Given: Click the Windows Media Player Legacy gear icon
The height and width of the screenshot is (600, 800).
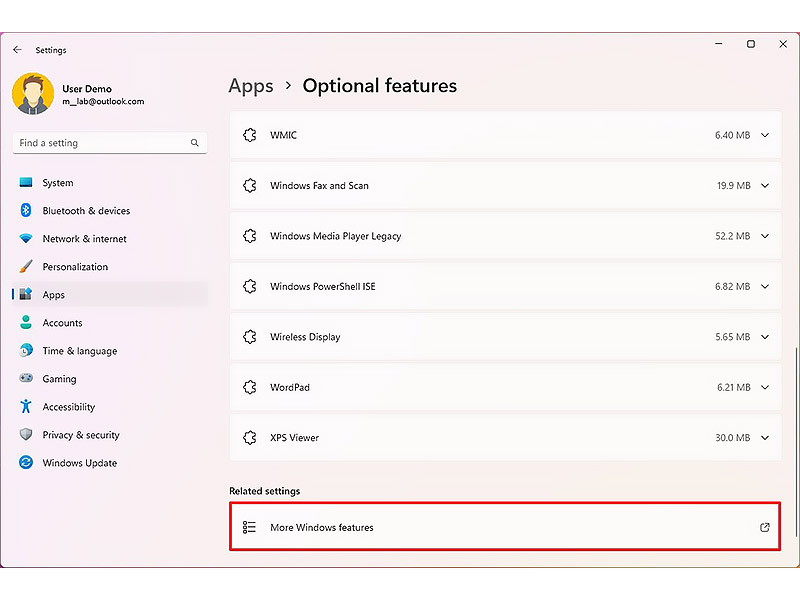Looking at the screenshot, I should [x=250, y=236].
